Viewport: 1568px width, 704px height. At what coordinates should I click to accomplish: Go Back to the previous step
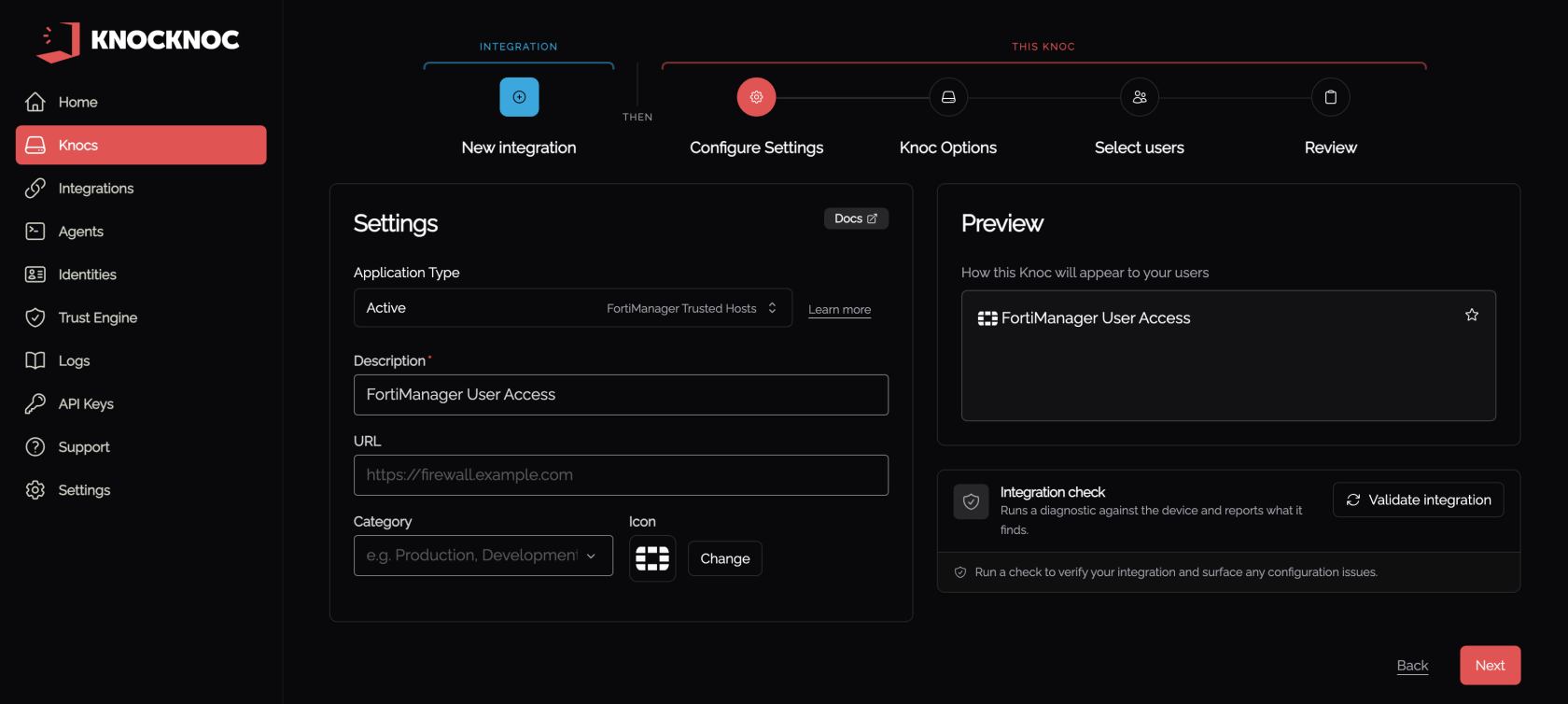click(x=1412, y=666)
